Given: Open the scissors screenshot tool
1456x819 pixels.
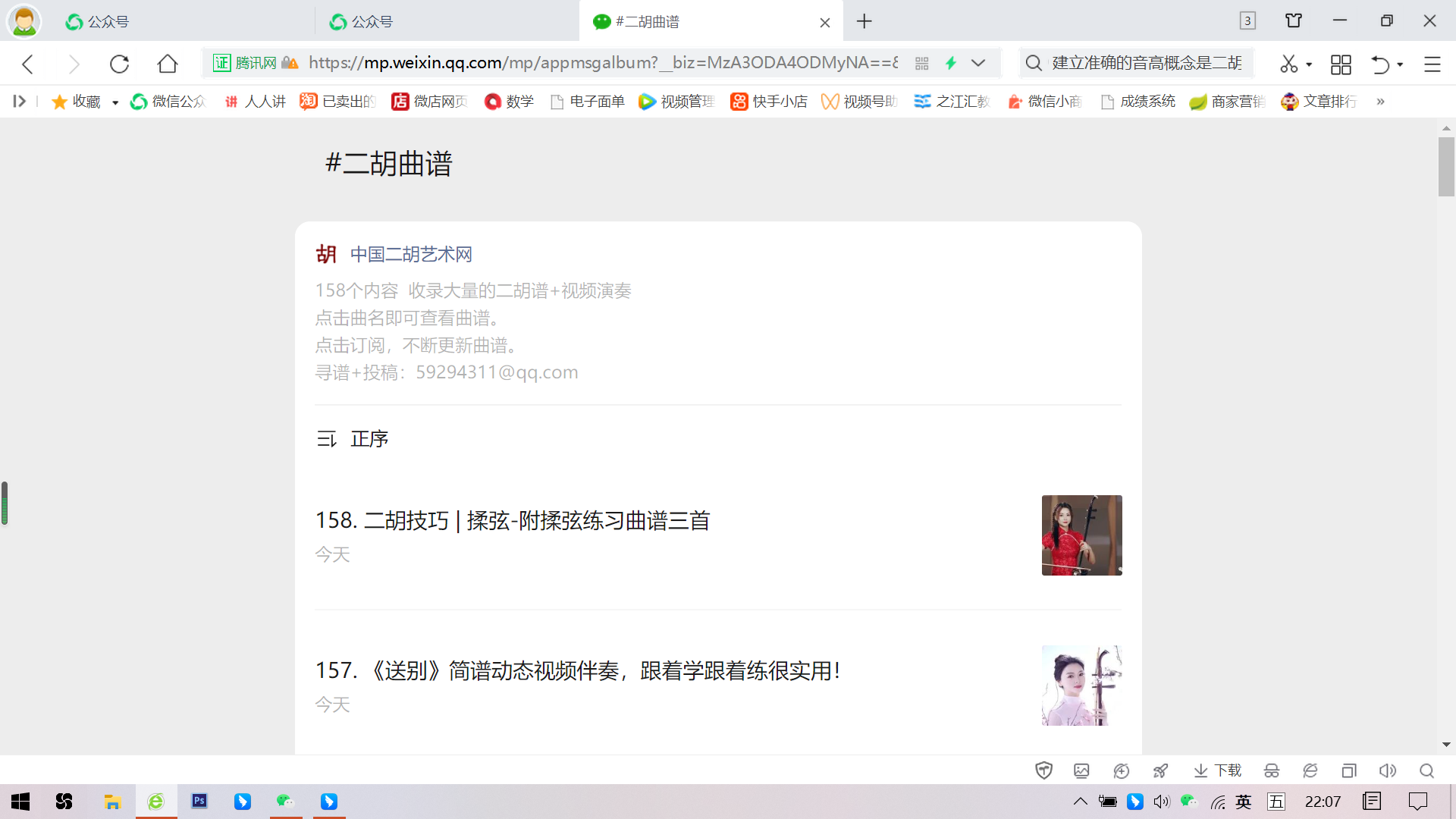Looking at the screenshot, I should (x=1288, y=64).
